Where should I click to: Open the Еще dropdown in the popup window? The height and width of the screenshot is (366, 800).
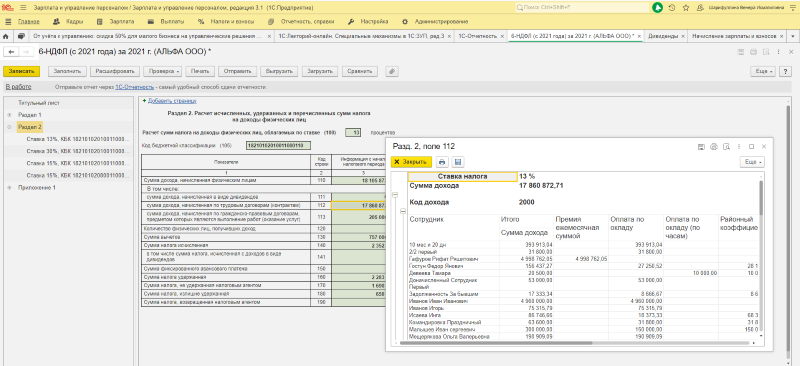click(753, 162)
